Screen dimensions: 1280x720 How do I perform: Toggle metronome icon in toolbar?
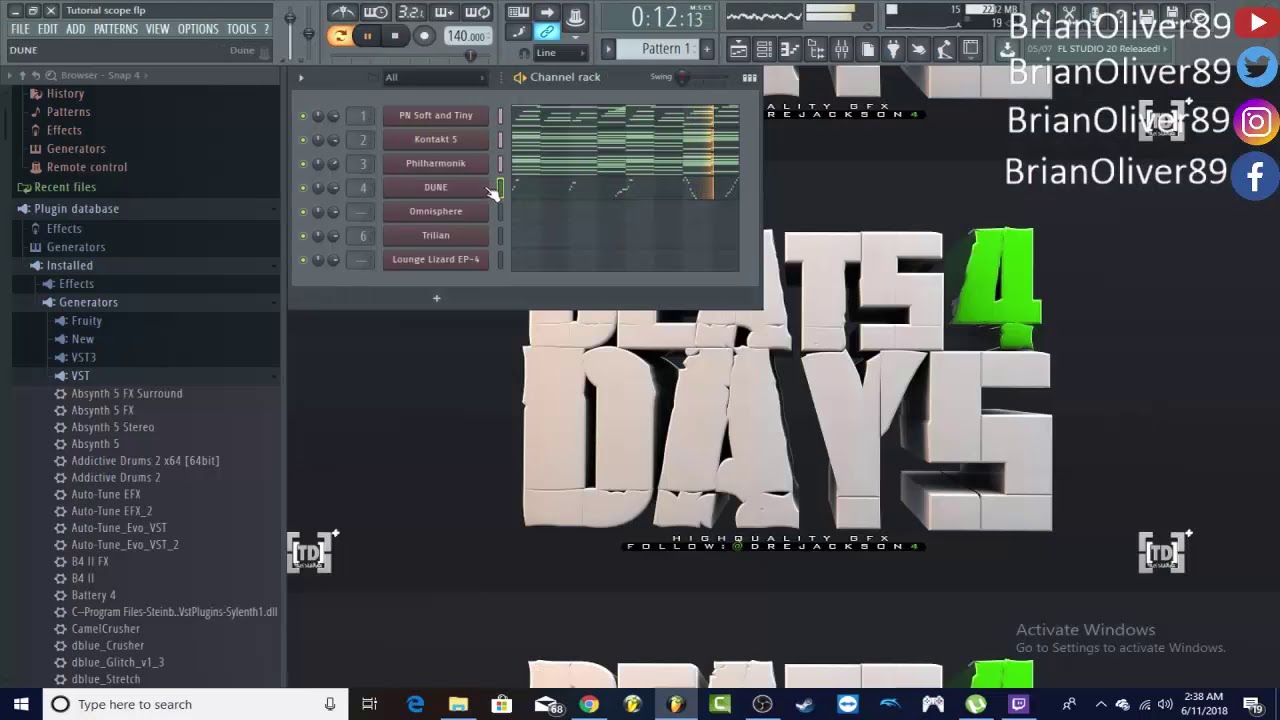click(x=343, y=12)
